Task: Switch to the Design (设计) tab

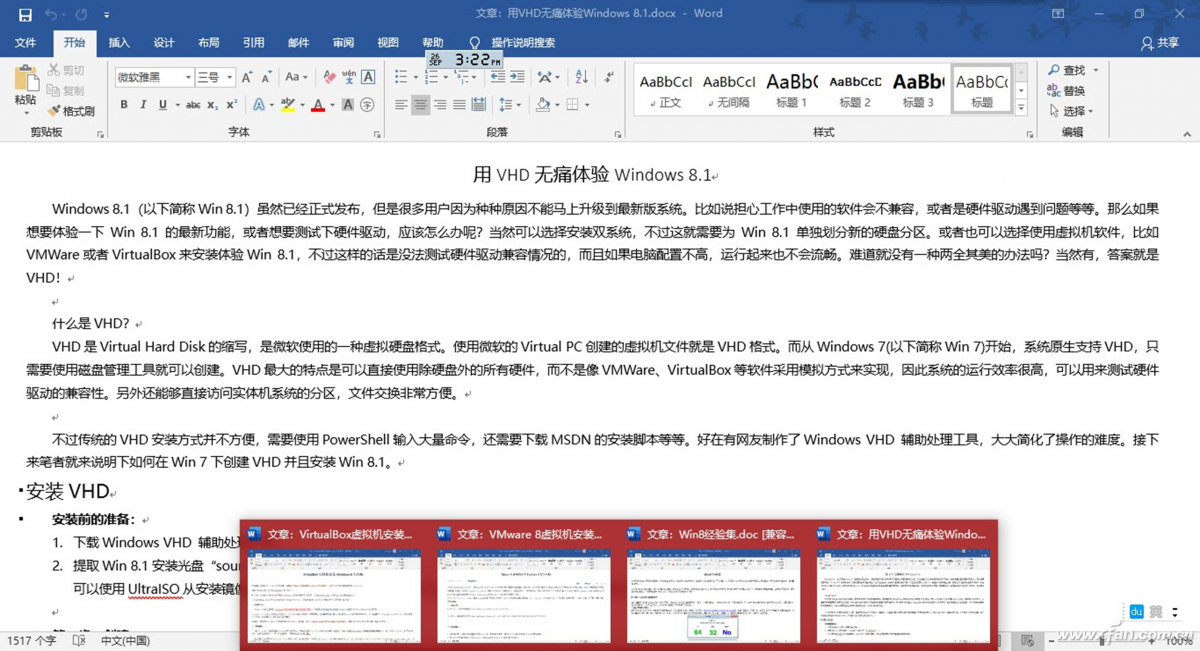Action: [x=164, y=43]
